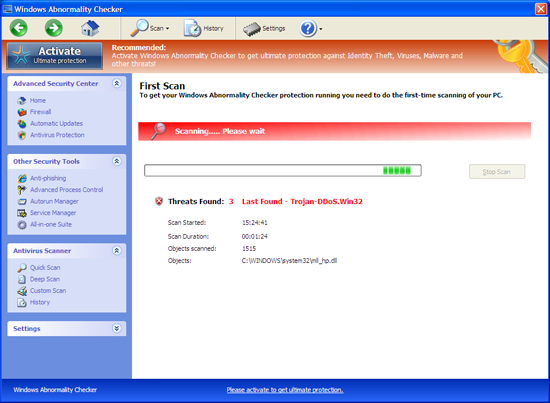Start a Deep Scan from sidebar
Screen dimensions: 550x403
(45, 279)
